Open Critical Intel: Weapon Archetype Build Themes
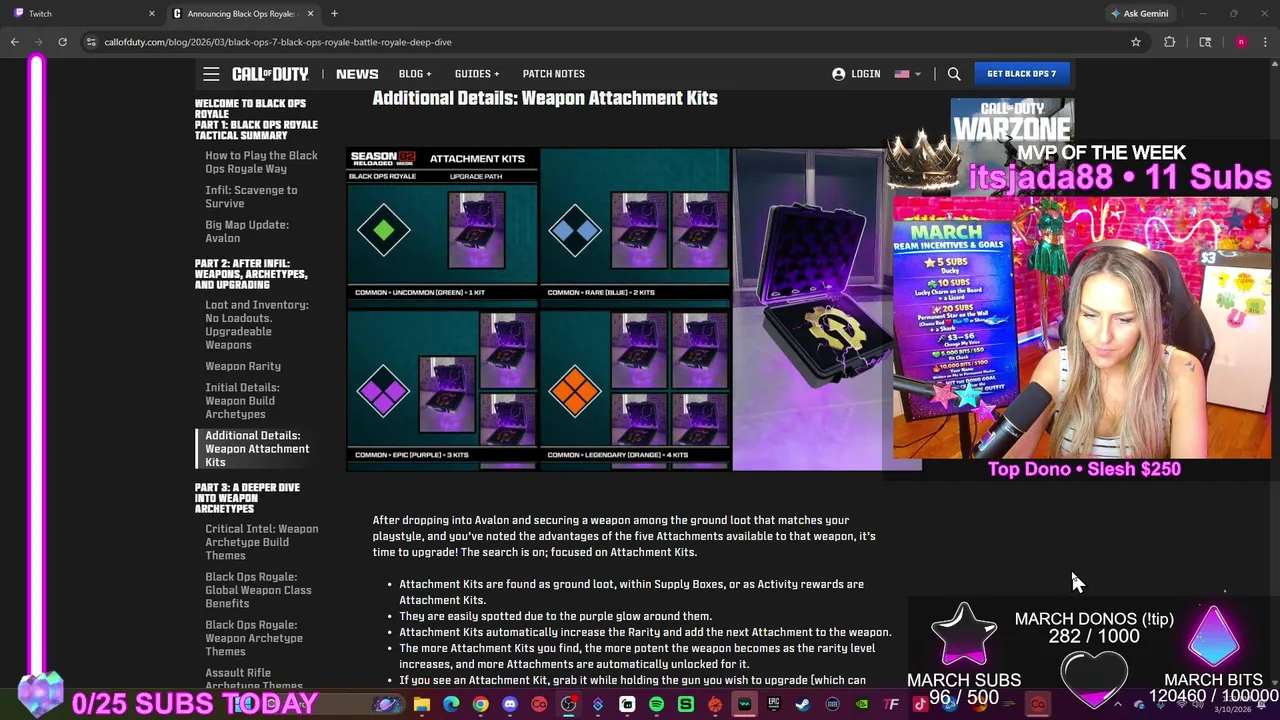The width and height of the screenshot is (1280, 720). [261, 542]
